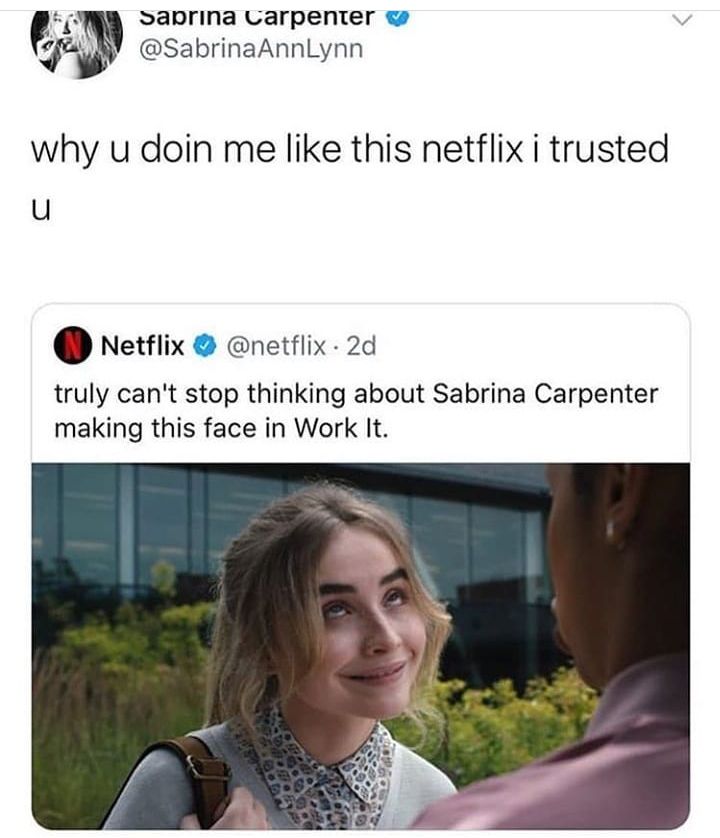
Task: View the Work It movie still image
Action: point(361,646)
